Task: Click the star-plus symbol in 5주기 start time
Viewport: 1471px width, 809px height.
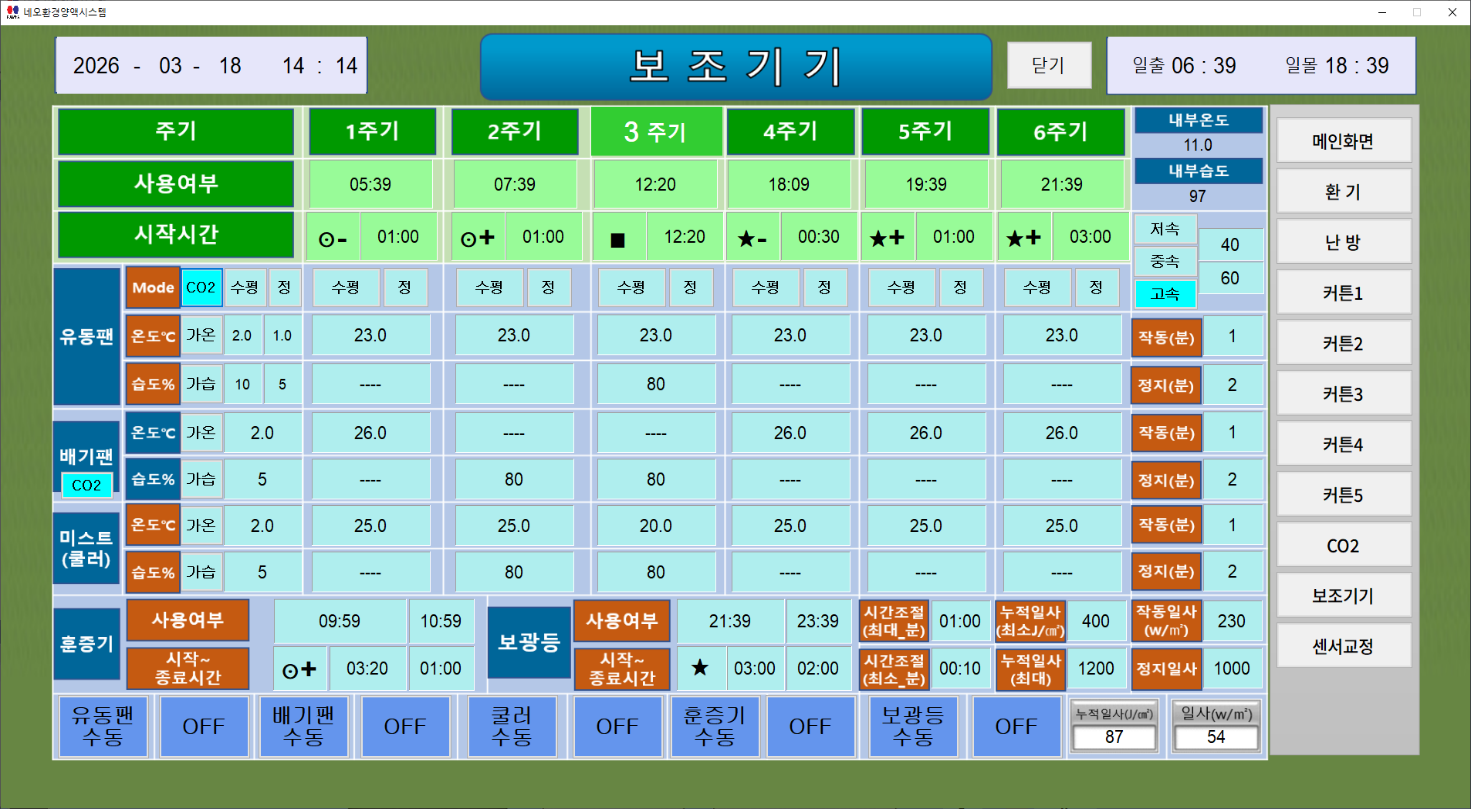Action: (888, 238)
